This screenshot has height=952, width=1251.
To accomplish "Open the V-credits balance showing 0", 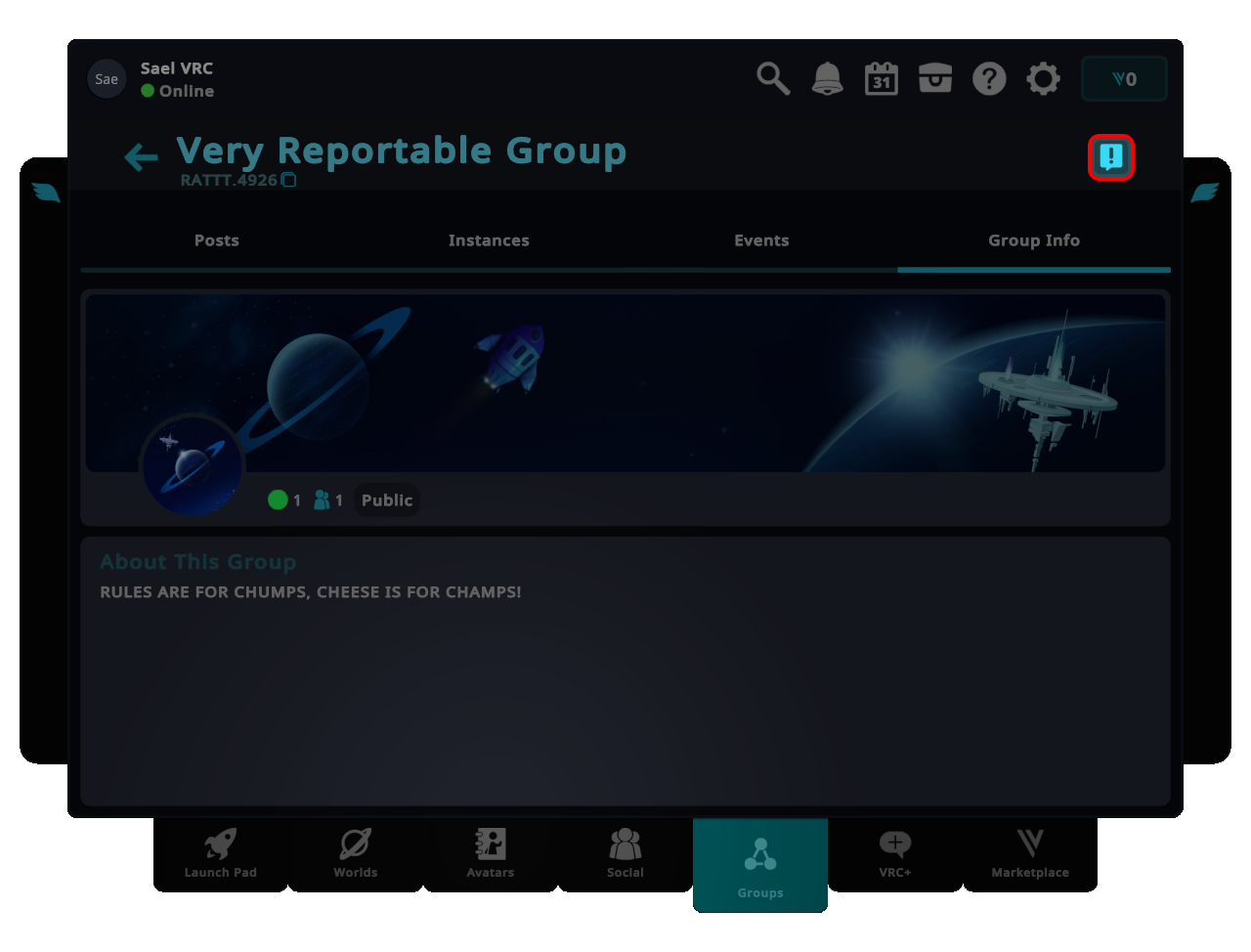I will tap(1124, 78).
